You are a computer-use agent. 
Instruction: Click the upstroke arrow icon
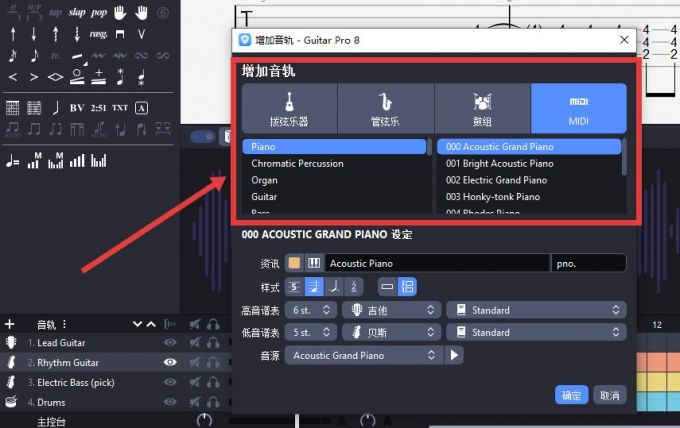(x=13, y=34)
